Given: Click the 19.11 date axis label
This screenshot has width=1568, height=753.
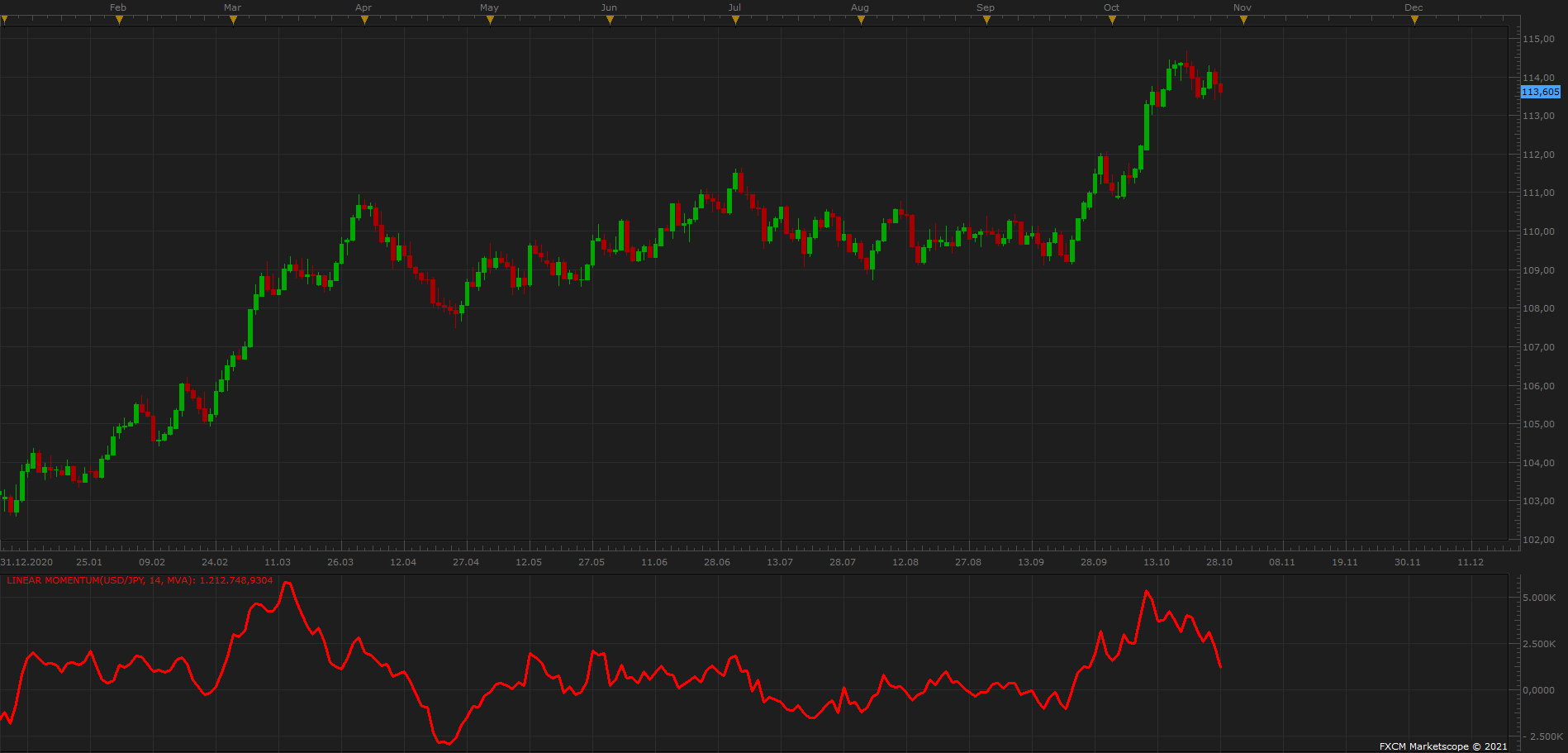Looking at the screenshot, I should [1345, 562].
